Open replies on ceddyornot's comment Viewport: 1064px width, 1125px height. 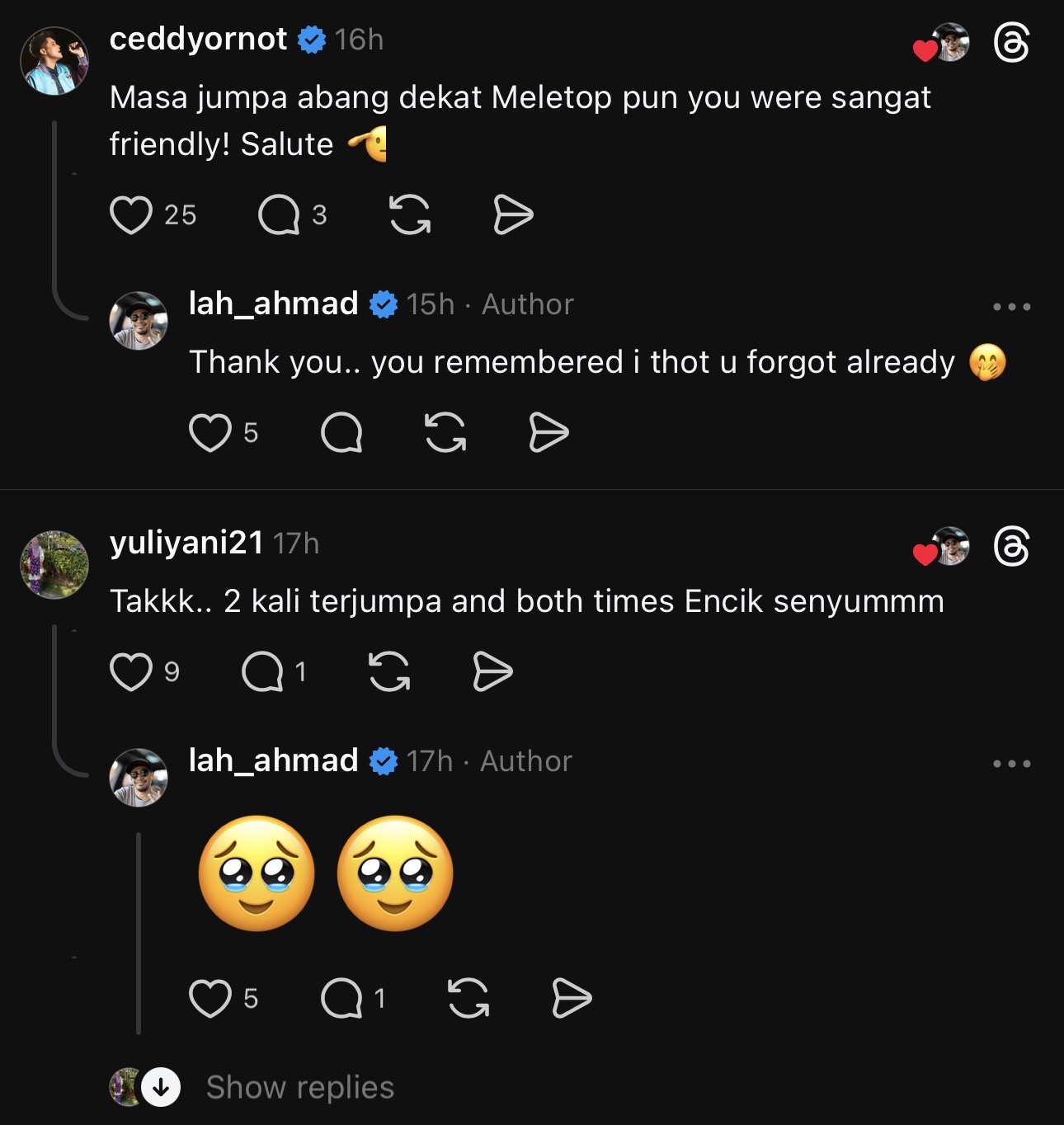(279, 215)
